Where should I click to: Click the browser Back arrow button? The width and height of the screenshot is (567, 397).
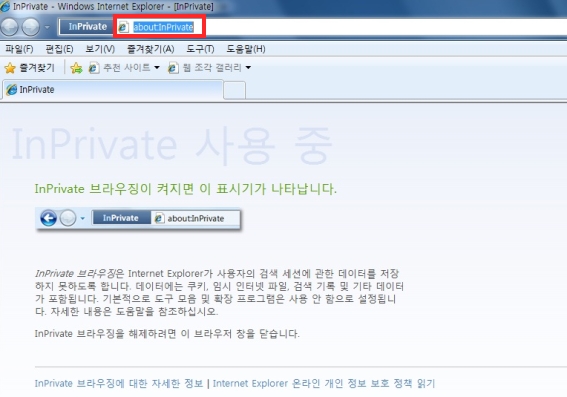(9, 27)
